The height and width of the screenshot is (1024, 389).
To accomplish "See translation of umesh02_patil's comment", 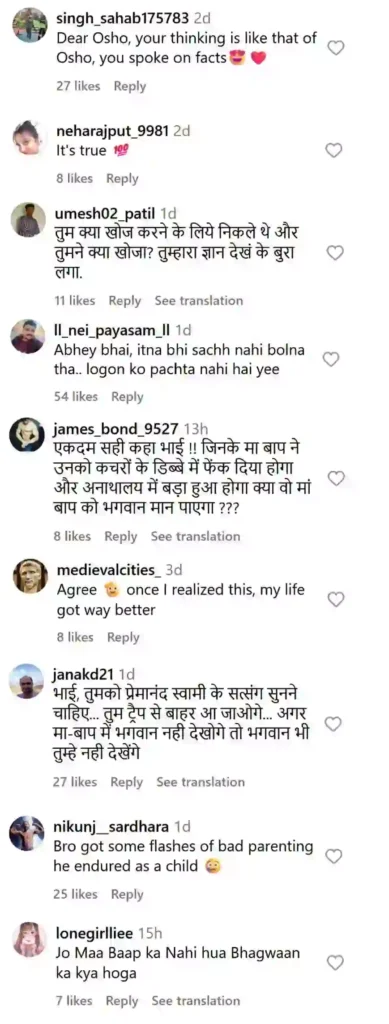I will [198, 300].
